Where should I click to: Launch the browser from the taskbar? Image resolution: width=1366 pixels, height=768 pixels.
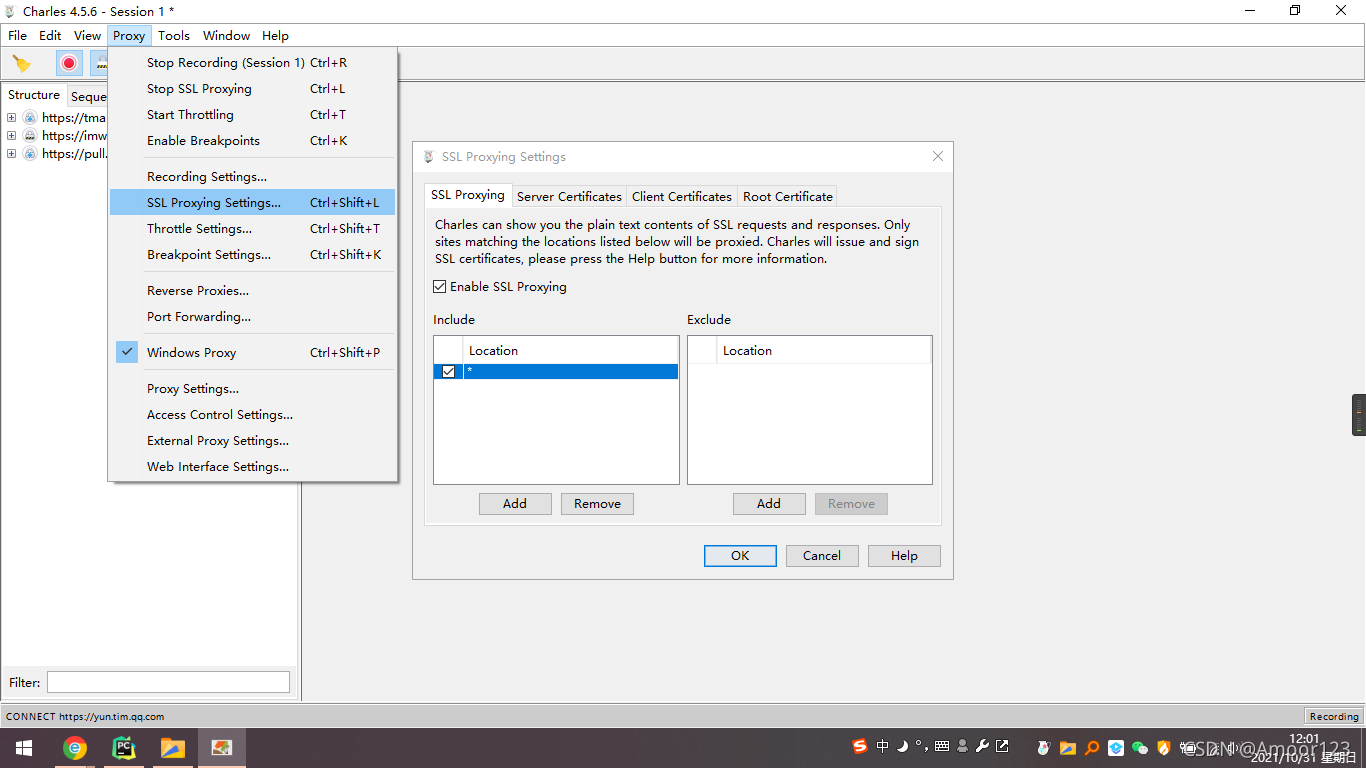click(75, 748)
